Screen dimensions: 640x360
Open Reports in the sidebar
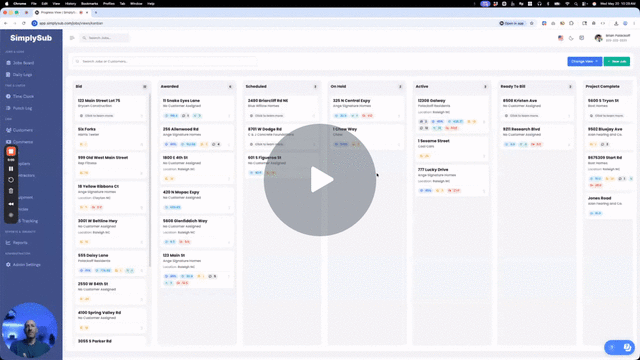17,242
